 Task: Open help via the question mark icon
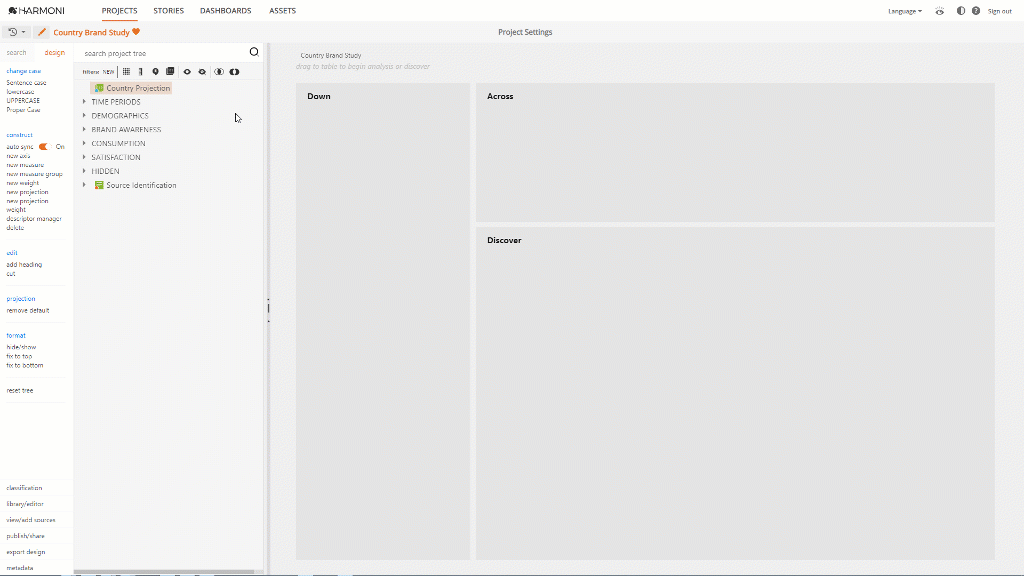coord(975,11)
